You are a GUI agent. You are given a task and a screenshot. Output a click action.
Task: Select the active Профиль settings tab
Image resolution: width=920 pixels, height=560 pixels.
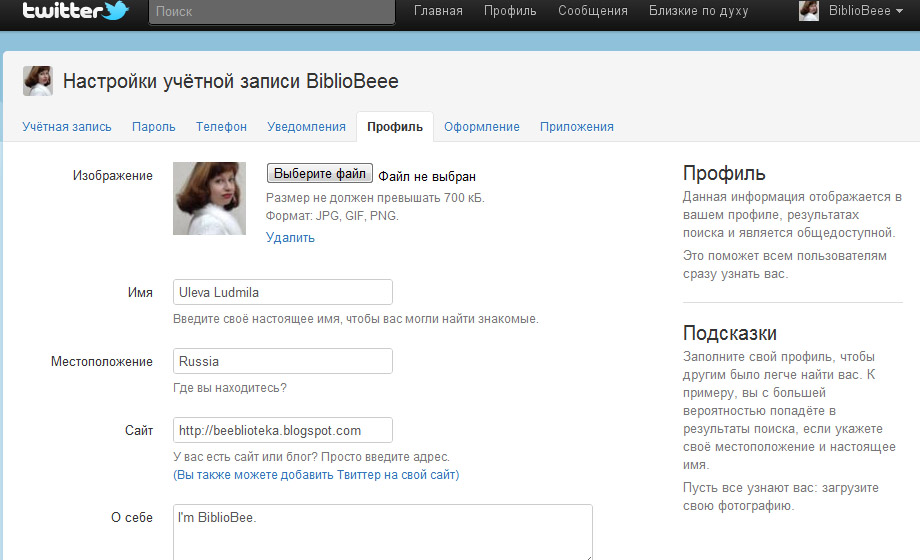[395, 127]
